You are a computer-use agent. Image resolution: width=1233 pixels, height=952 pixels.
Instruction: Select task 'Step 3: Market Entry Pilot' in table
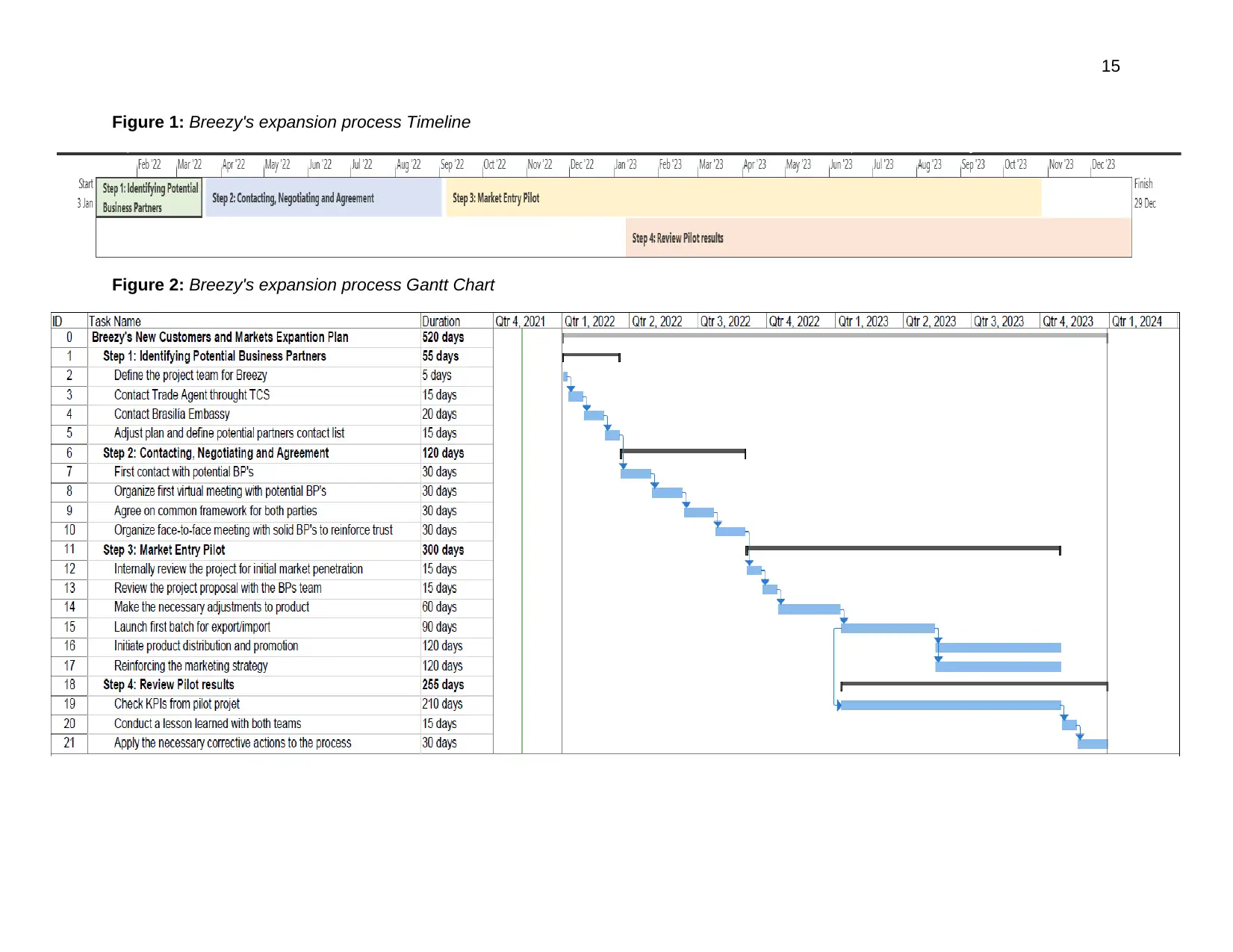(x=164, y=550)
